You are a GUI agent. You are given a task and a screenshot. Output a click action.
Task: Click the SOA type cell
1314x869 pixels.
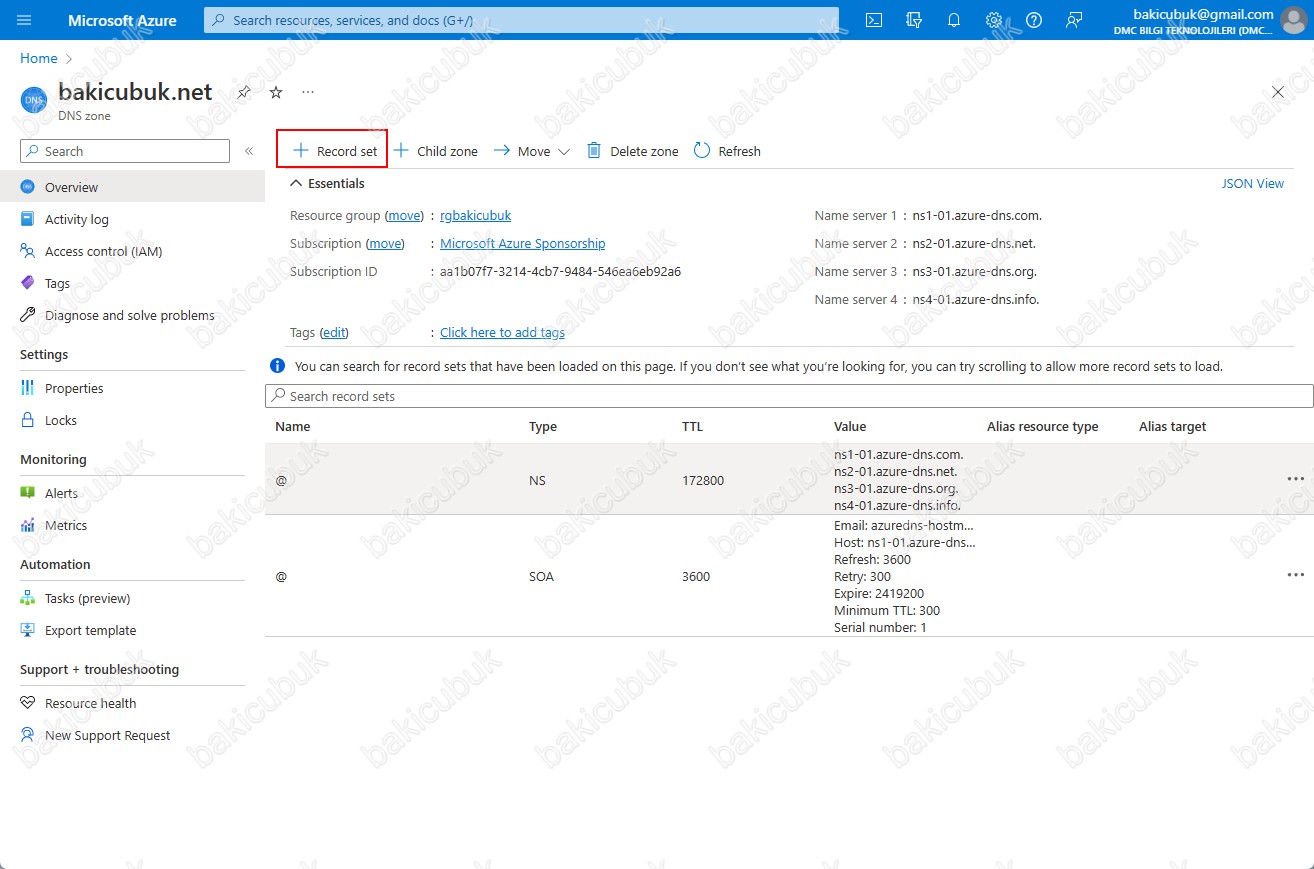pyautogui.click(x=541, y=576)
